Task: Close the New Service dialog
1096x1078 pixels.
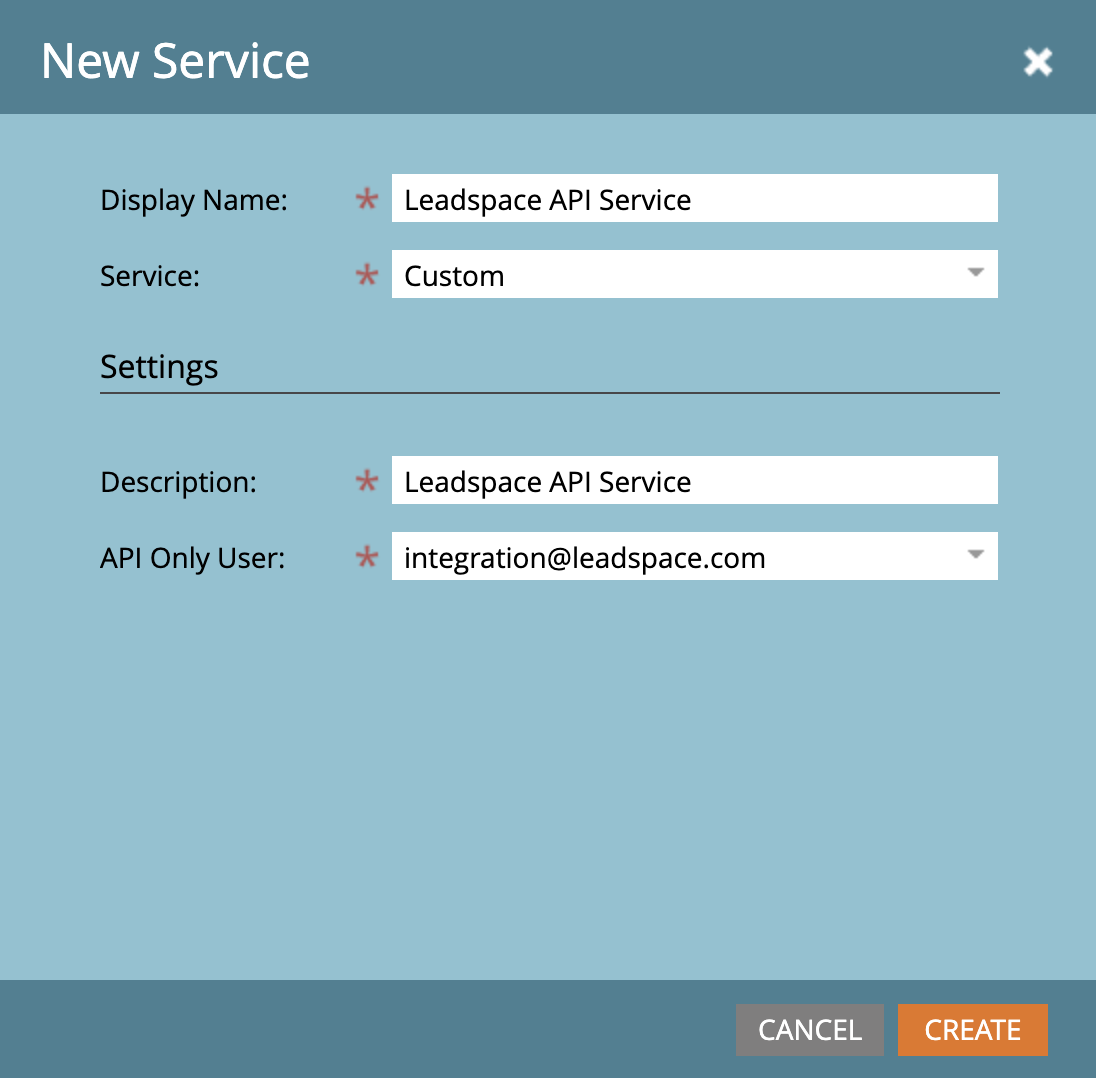Action: point(1038,62)
